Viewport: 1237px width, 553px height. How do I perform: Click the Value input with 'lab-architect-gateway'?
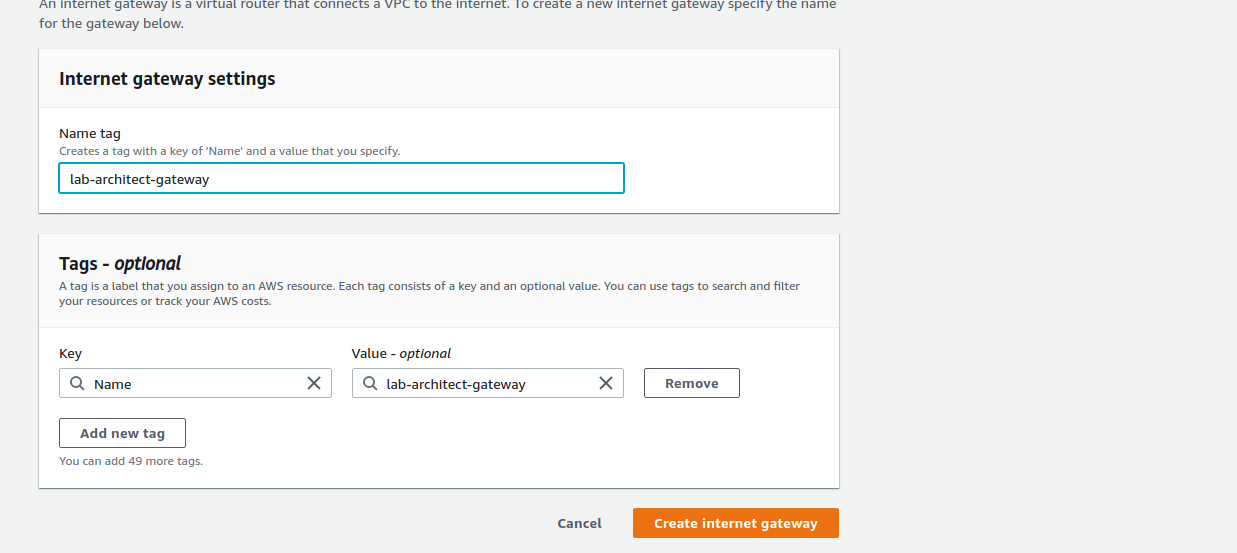click(485, 384)
